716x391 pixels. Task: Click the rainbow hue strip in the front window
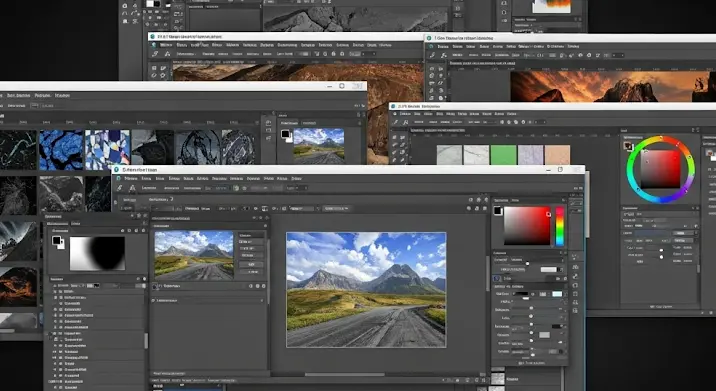coord(560,226)
